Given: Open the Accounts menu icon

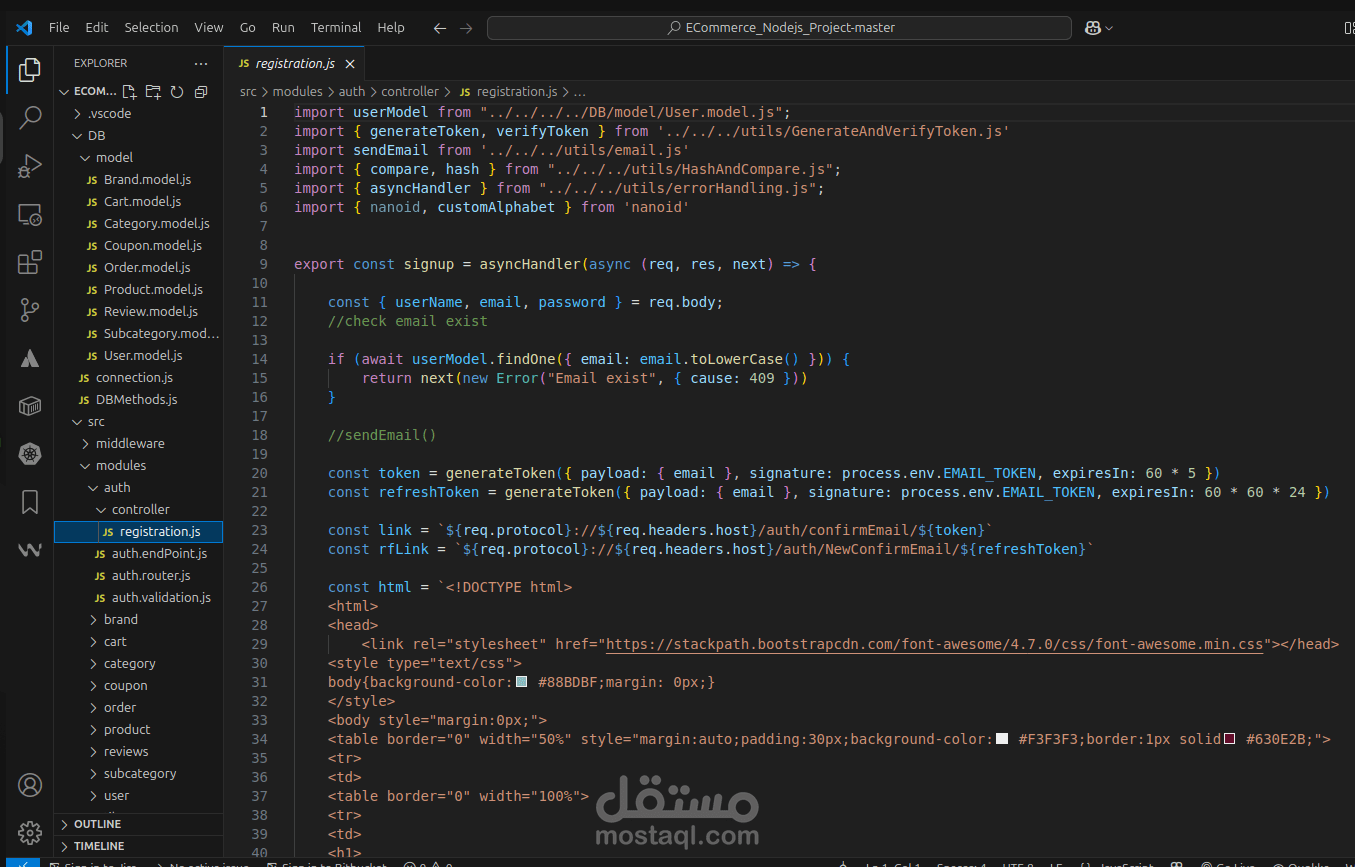Looking at the screenshot, I should [x=30, y=785].
